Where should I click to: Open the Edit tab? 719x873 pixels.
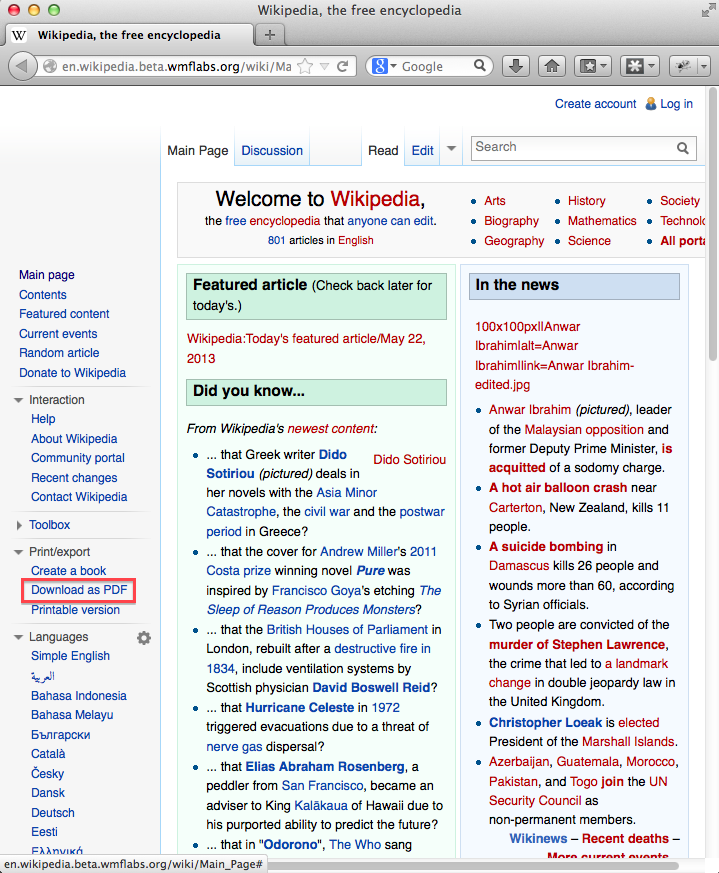point(423,151)
